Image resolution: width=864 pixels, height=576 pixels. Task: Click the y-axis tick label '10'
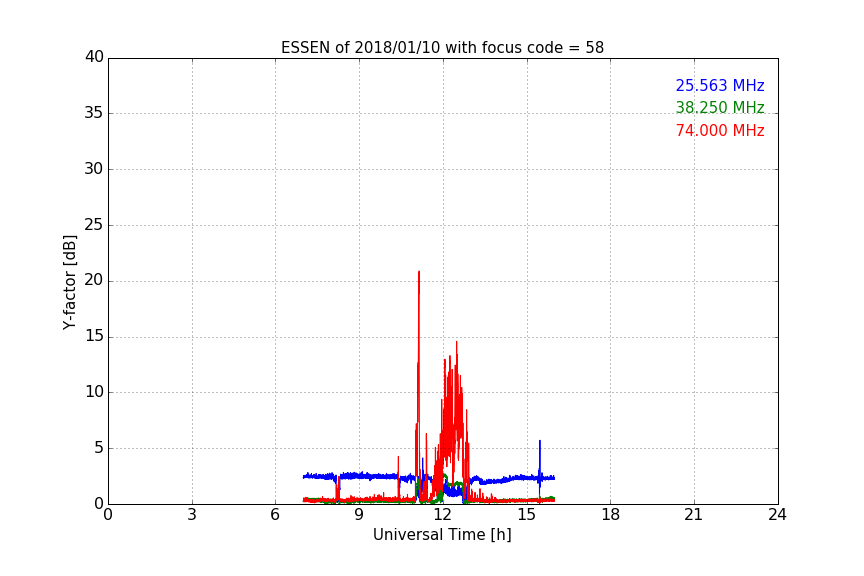pyautogui.click(x=94, y=392)
